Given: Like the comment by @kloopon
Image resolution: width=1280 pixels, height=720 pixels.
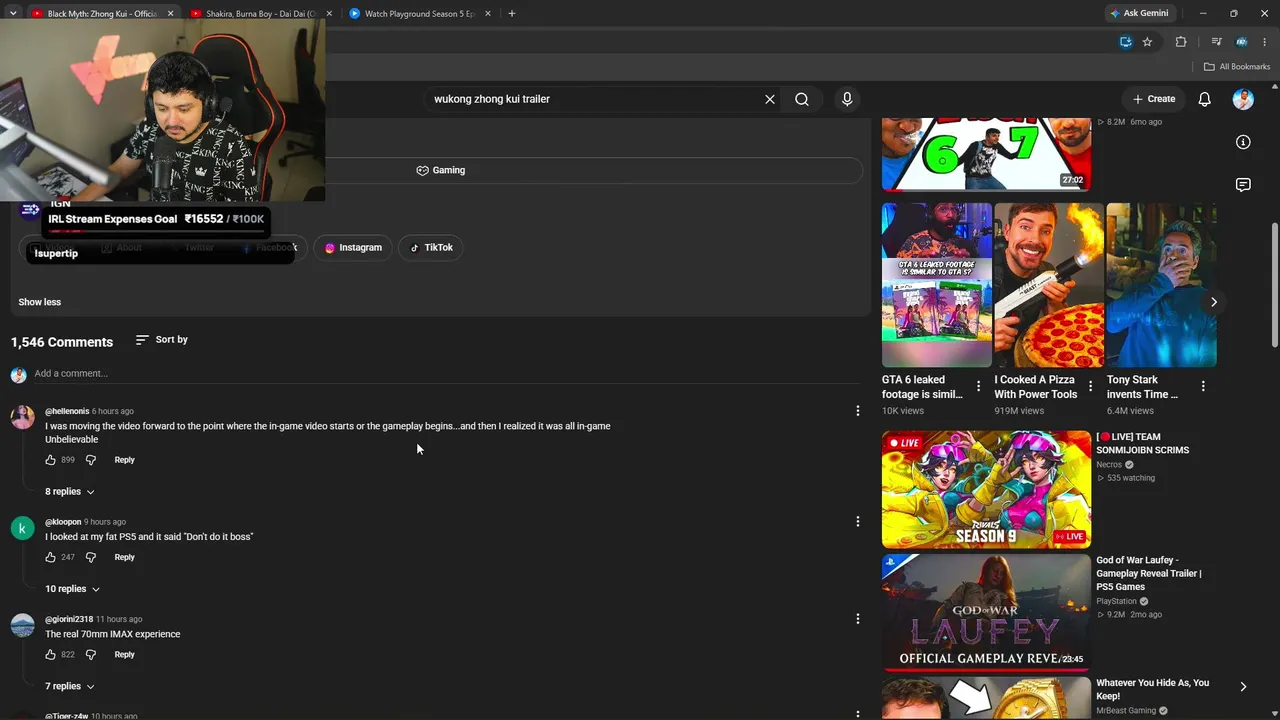Looking at the screenshot, I should coord(51,557).
